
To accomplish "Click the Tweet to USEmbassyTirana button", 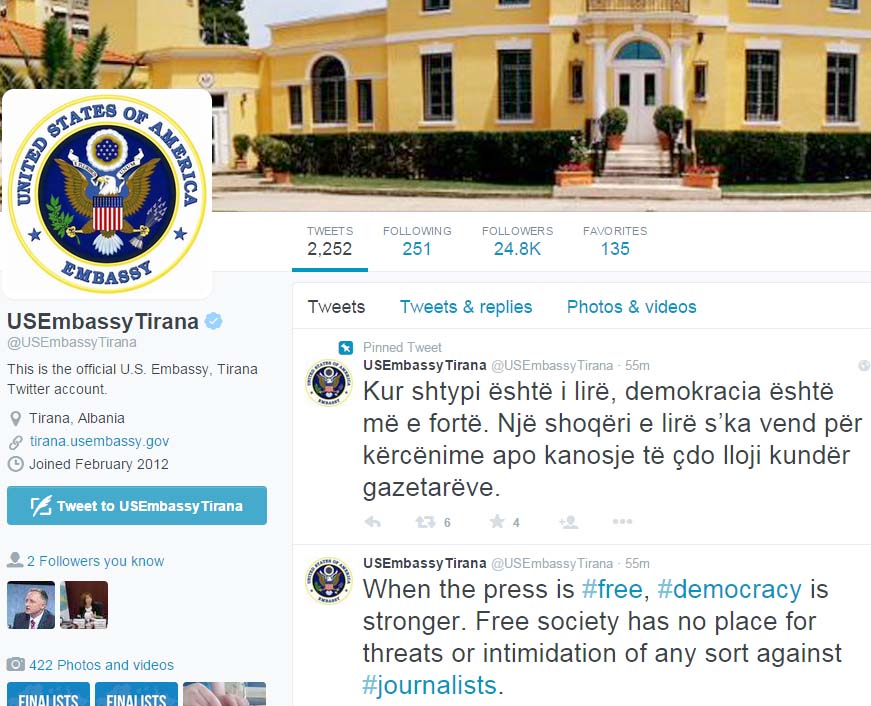I will [x=137, y=505].
